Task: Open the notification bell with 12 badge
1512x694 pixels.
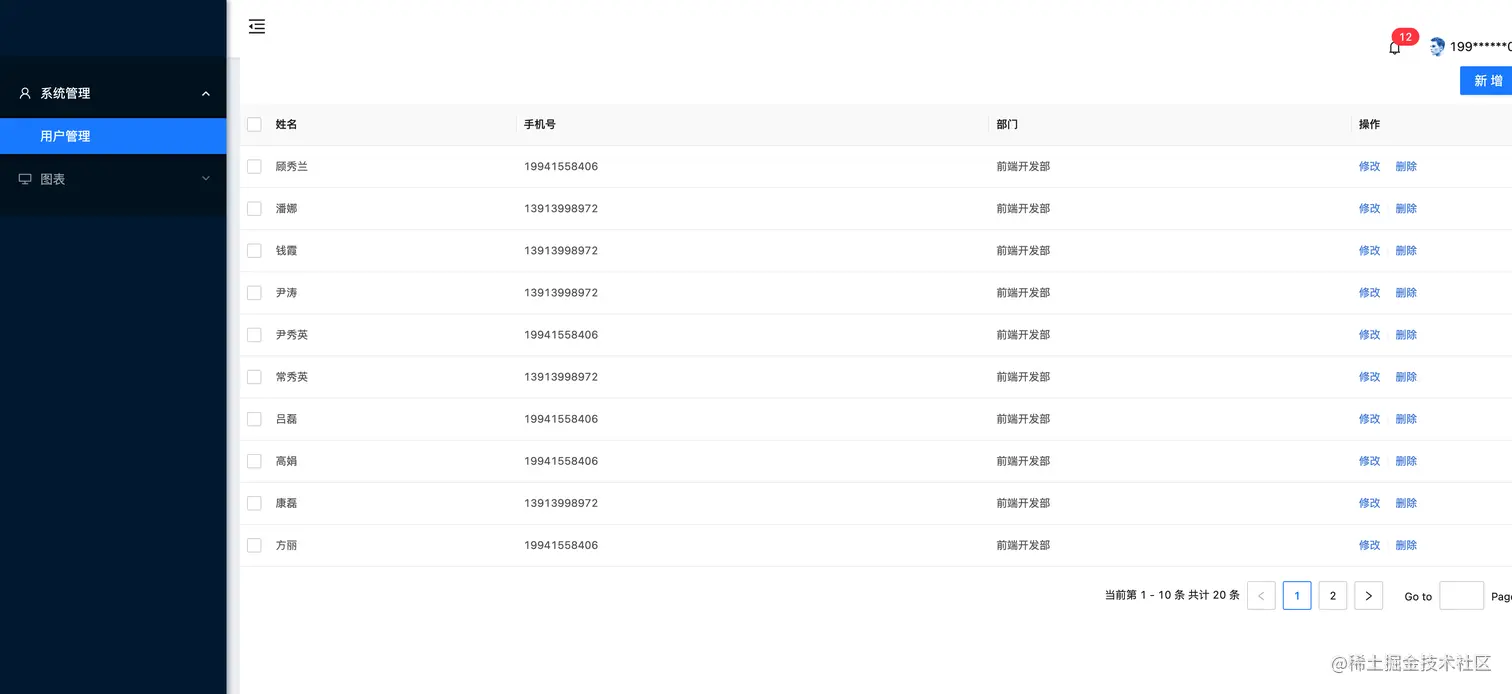Action: [1394, 47]
